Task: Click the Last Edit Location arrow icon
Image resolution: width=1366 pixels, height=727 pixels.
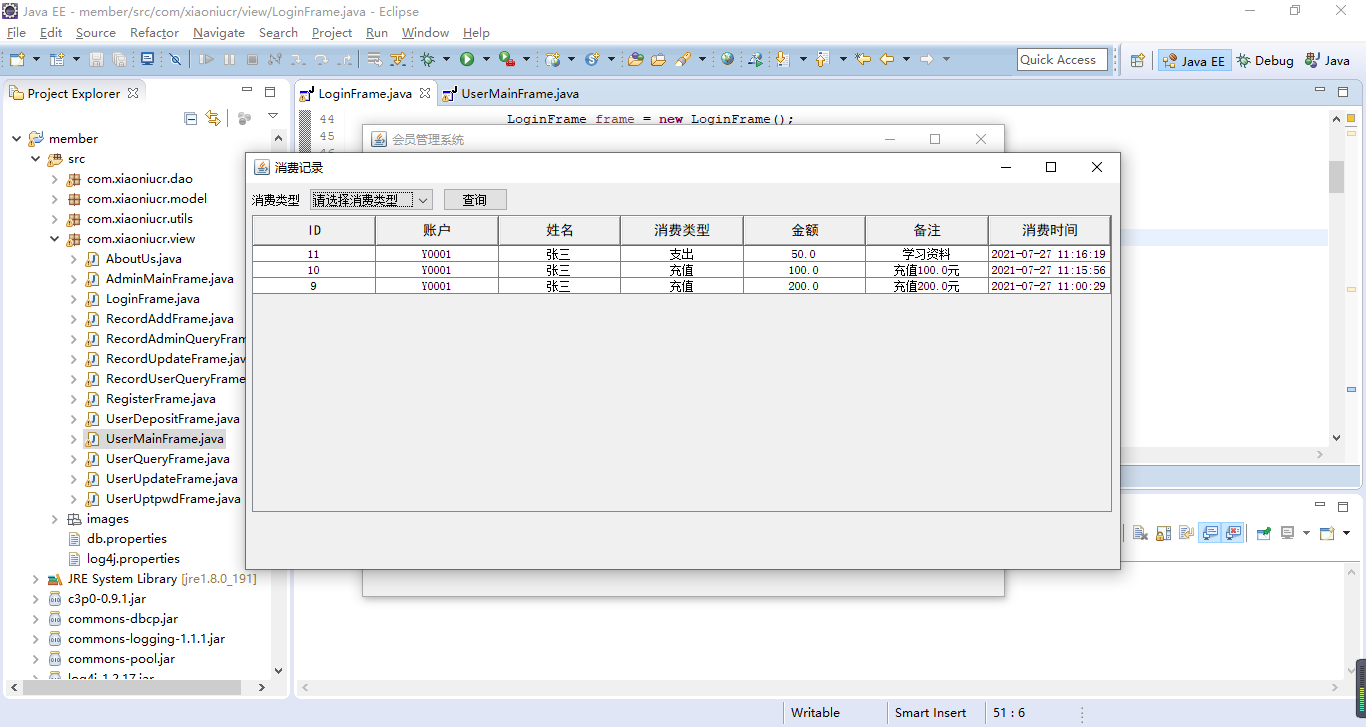Action: pyautogui.click(x=862, y=59)
